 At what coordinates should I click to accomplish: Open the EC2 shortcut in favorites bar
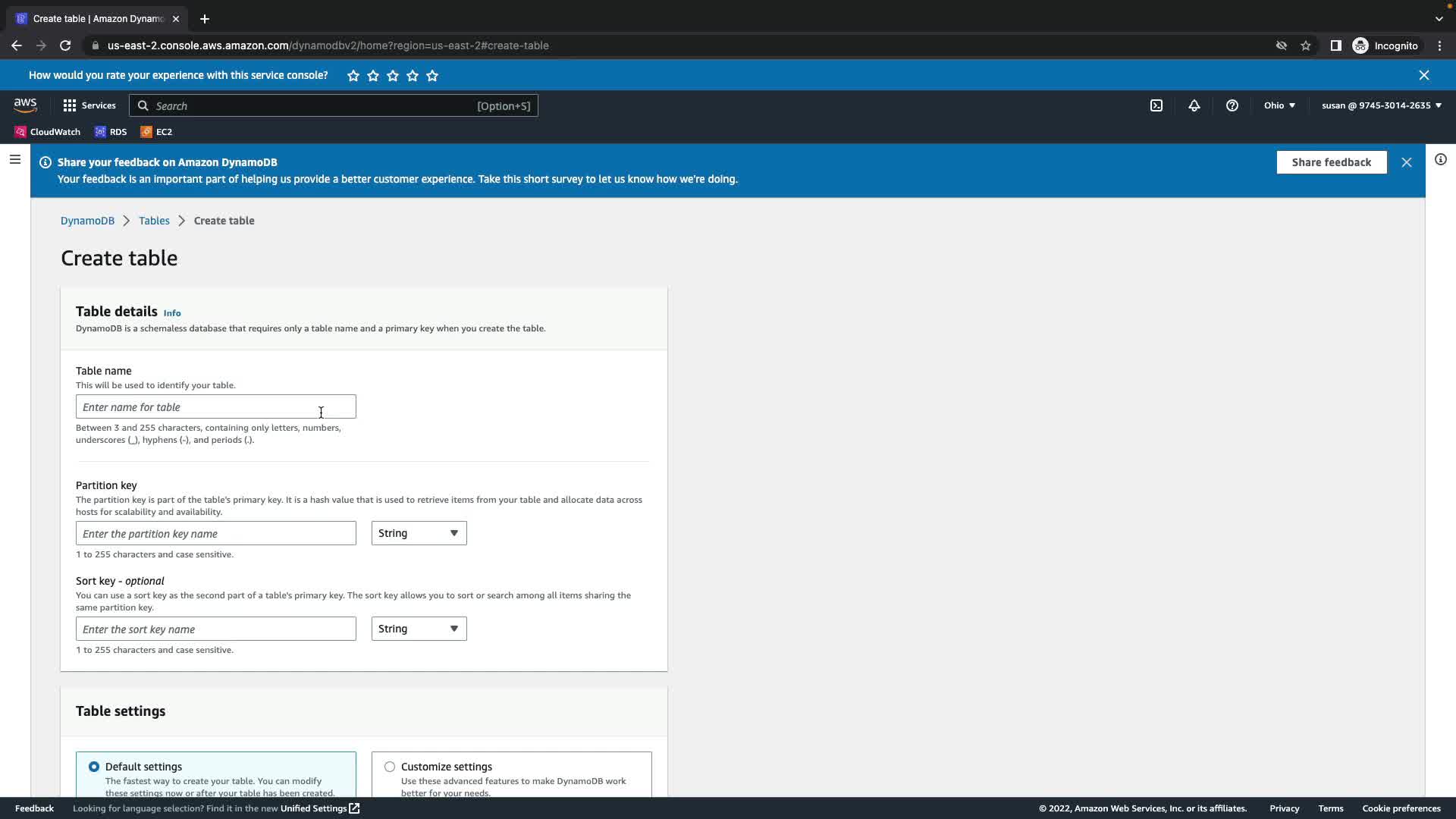[x=156, y=132]
